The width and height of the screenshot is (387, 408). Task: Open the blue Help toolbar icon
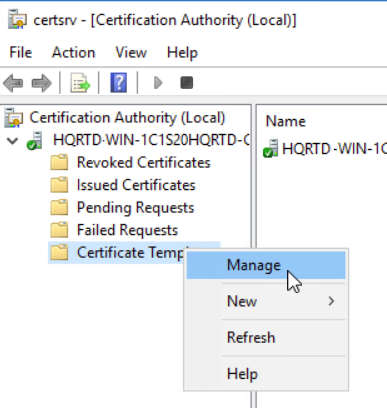[x=119, y=83]
